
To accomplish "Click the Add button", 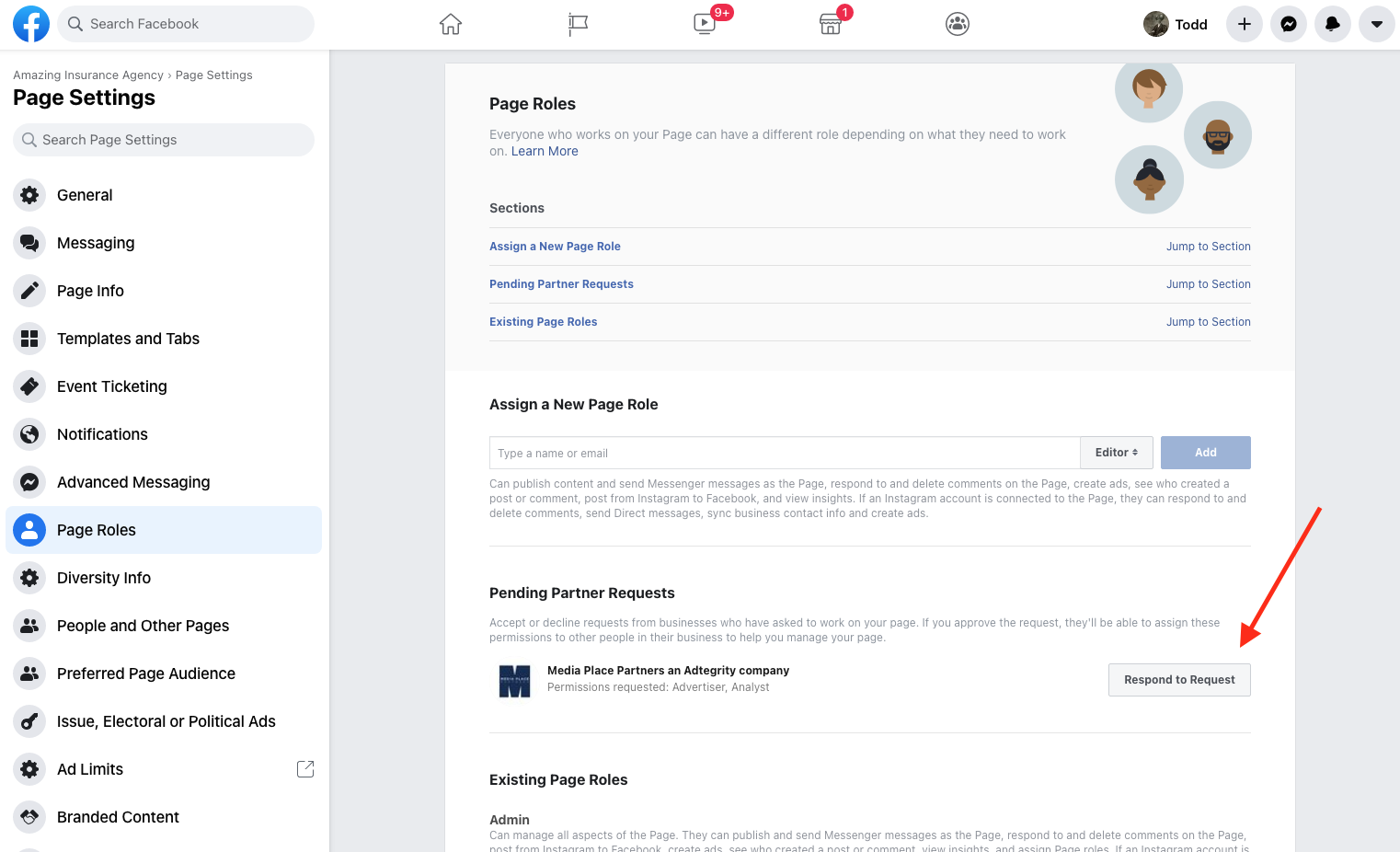I will click(1206, 453).
